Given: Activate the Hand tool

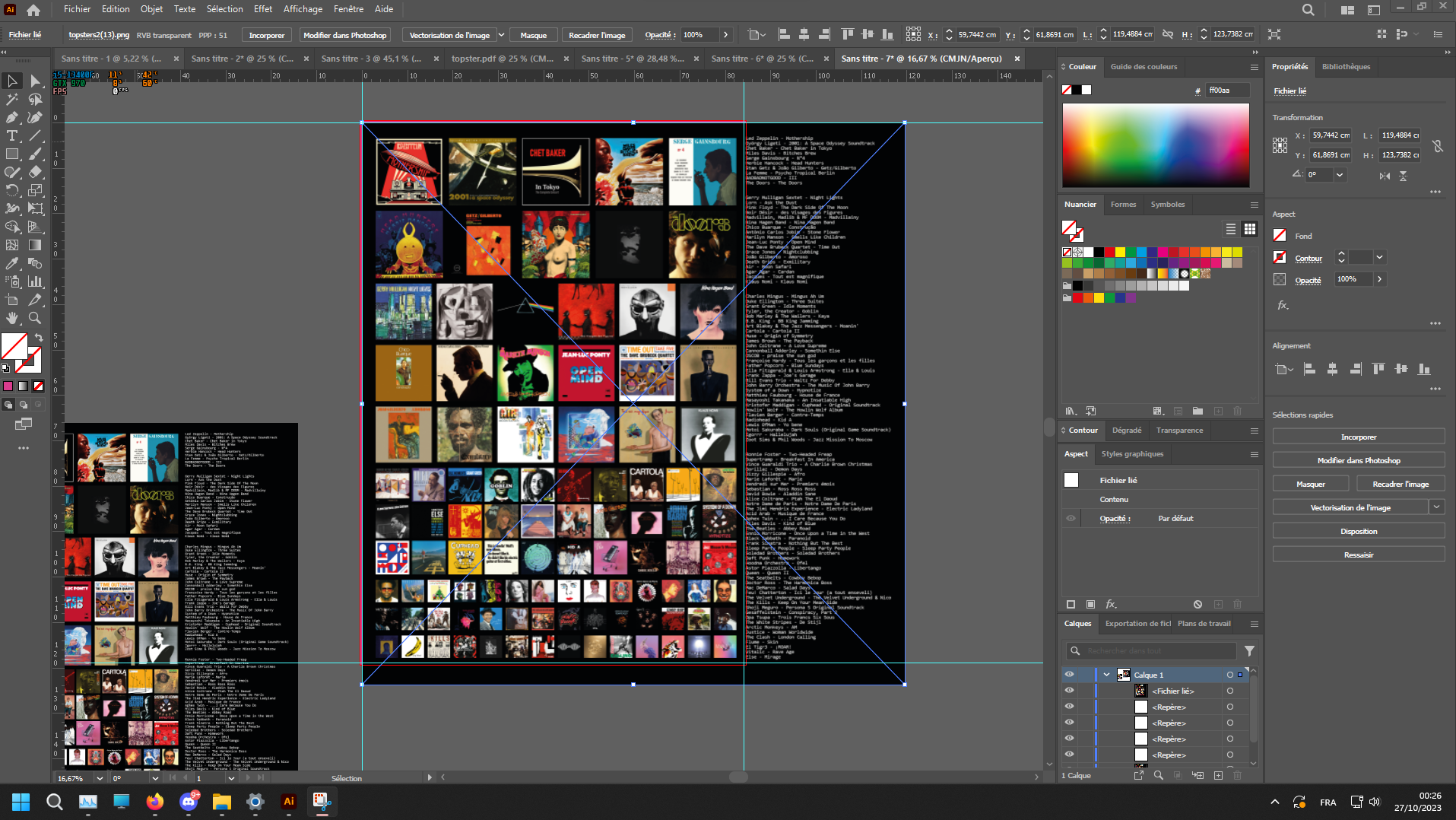Looking at the screenshot, I should [12, 318].
